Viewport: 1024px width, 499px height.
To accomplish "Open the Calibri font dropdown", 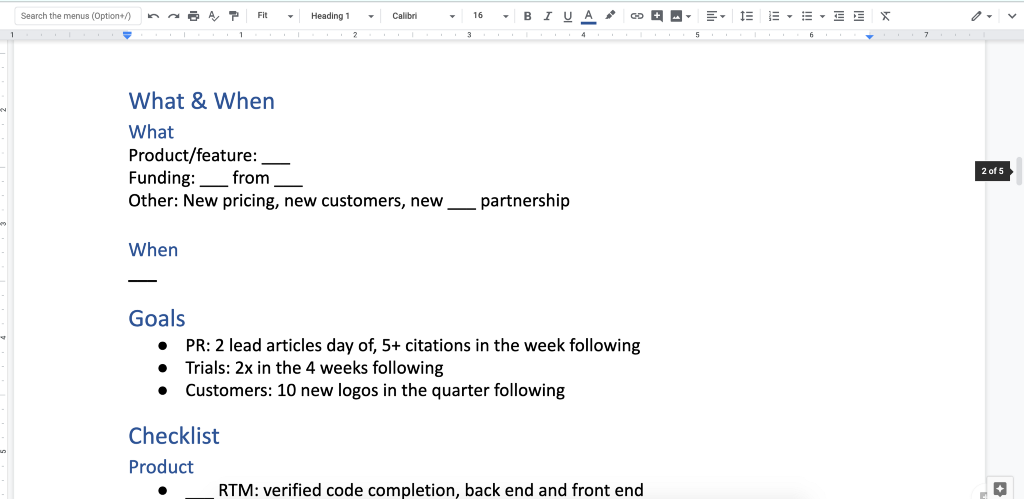I will click(x=423, y=16).
